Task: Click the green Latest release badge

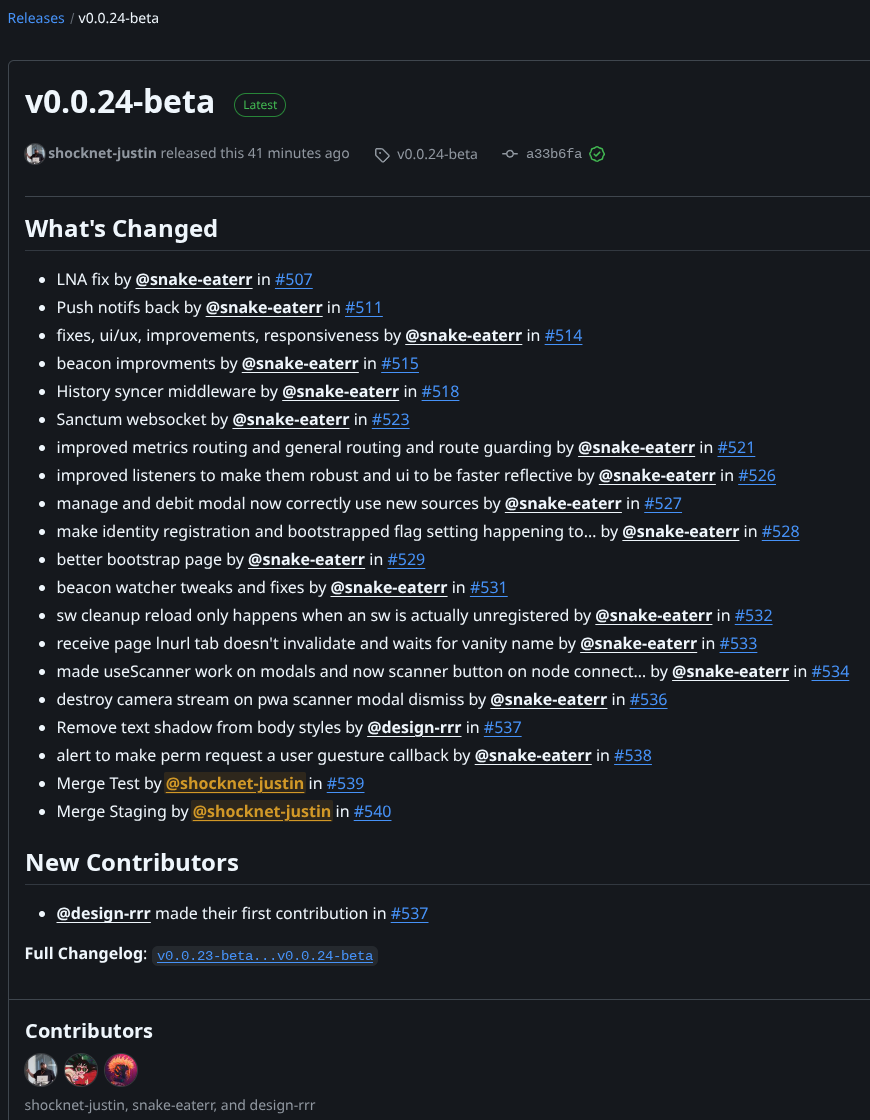Action: [260, 104]
